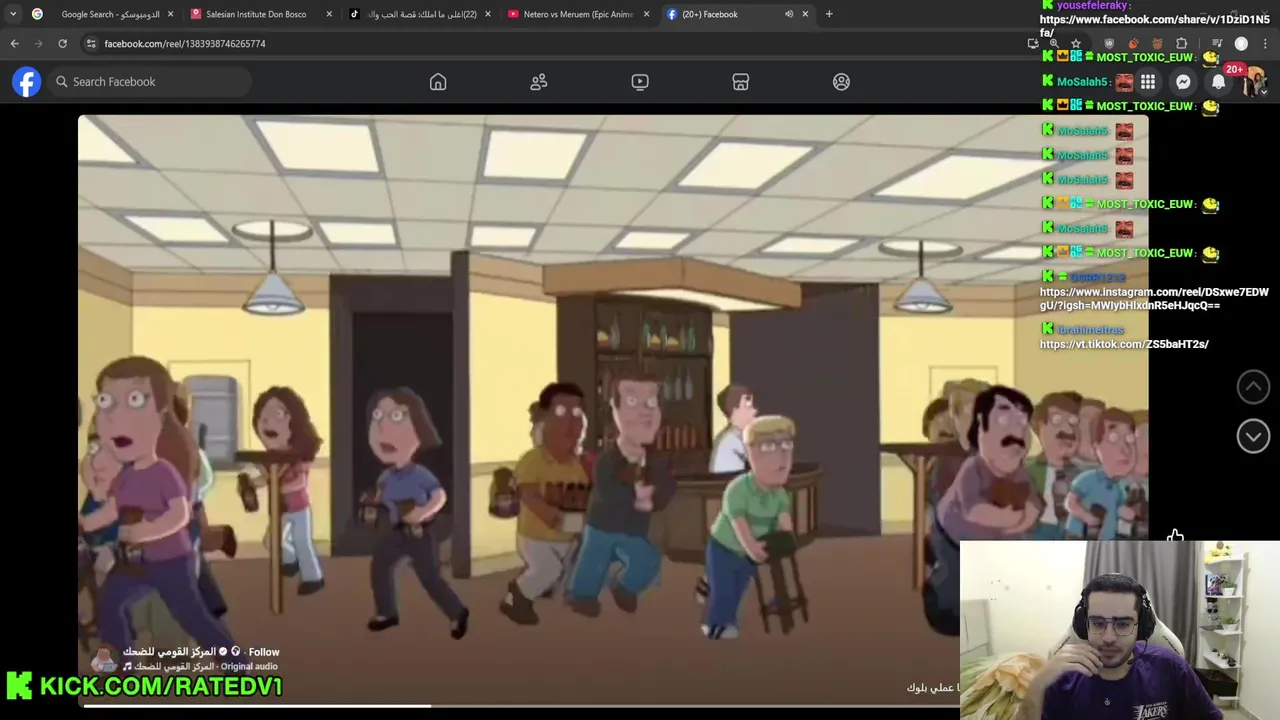
Task: Like the reel with thumbs-up icon
Action: (1175, 537)
